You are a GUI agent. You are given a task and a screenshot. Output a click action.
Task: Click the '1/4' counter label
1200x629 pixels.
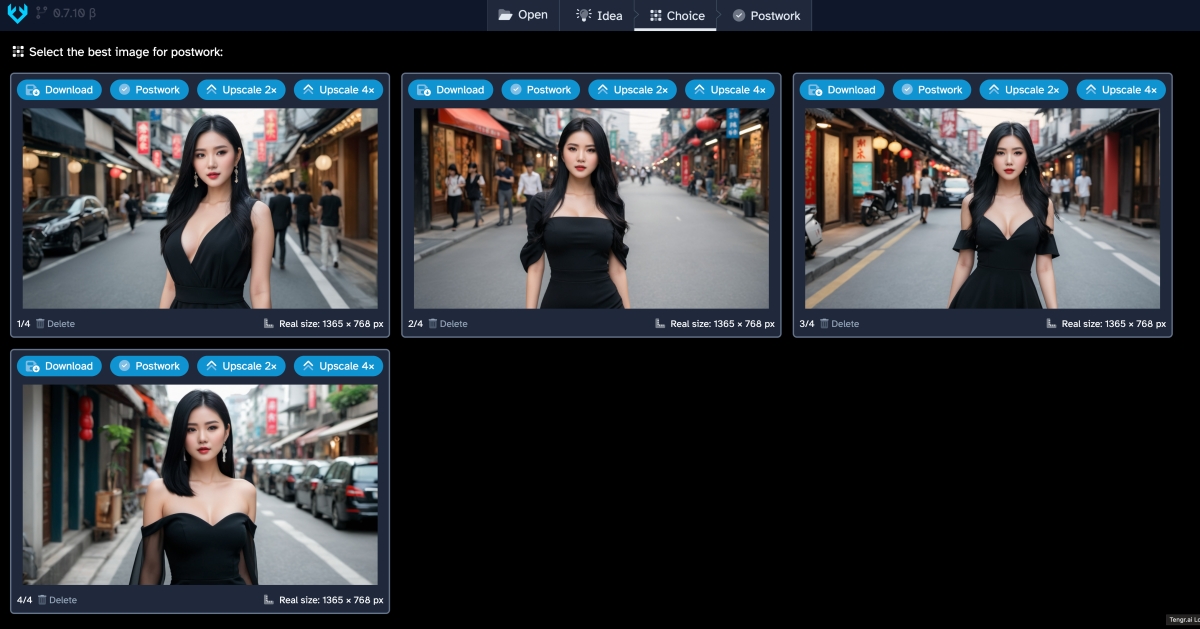tap(24, 324)
